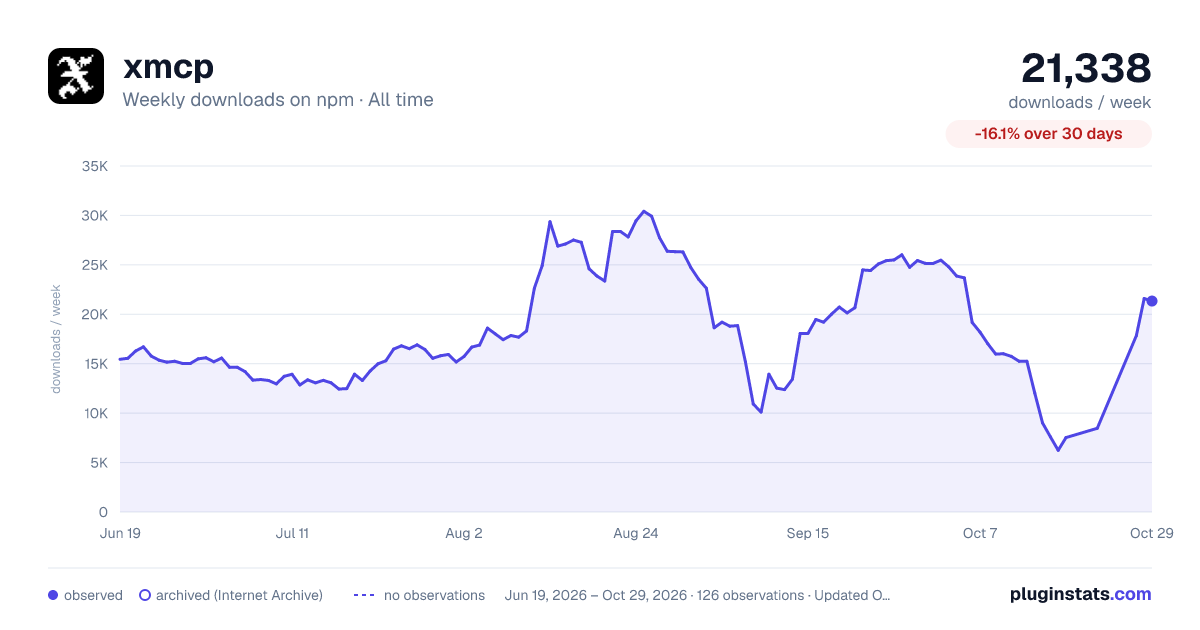Click the 'downloads / week' label under the count
Viewport: 1200px width, 630px height.
pyautogui.click(x=1080, y=102)
